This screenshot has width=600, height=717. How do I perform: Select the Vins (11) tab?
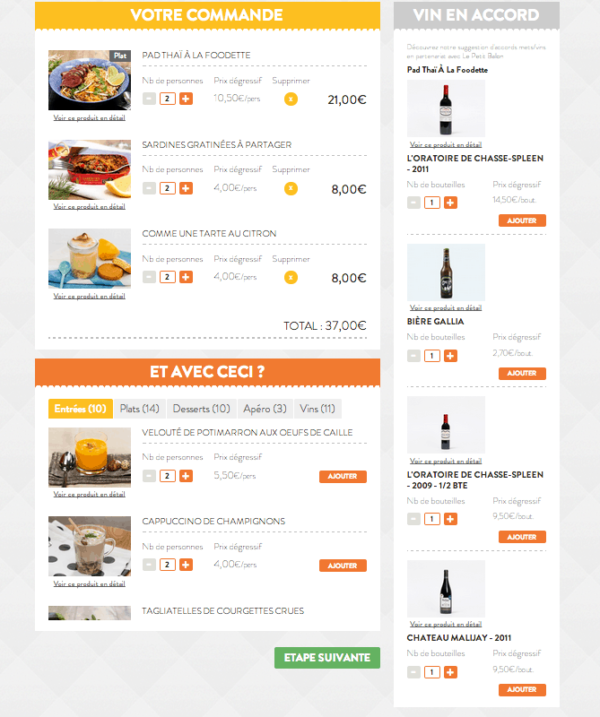(317, 409)
